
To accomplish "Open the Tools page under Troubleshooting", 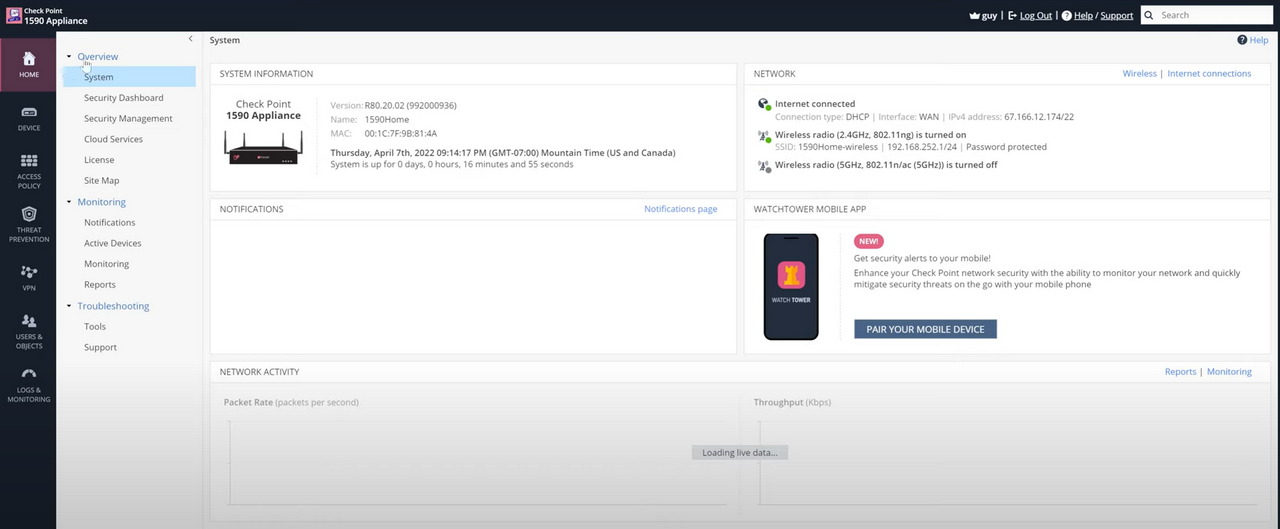I will click(x=95, y=326).
